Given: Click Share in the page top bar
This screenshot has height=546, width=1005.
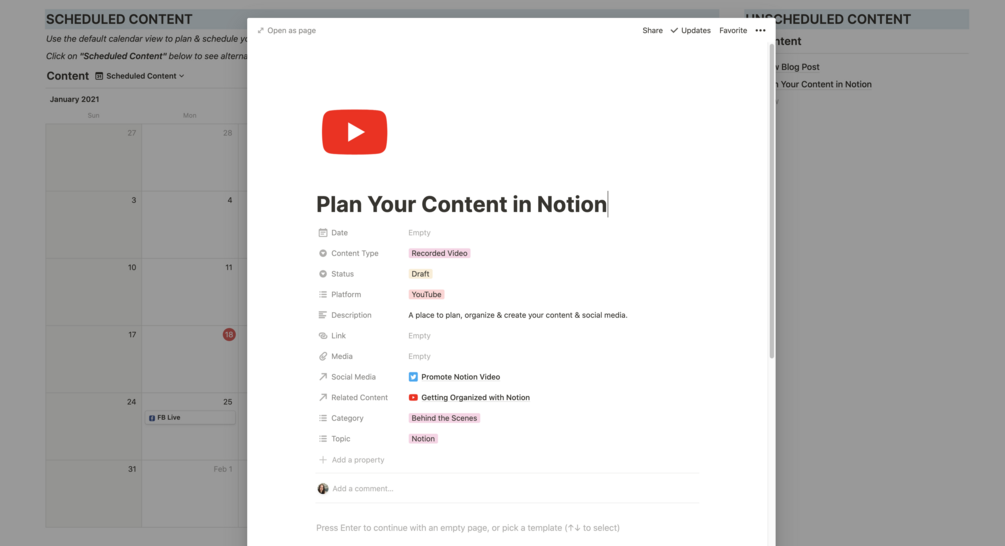Looking at the screenshot, I should (x=652, y=30).
